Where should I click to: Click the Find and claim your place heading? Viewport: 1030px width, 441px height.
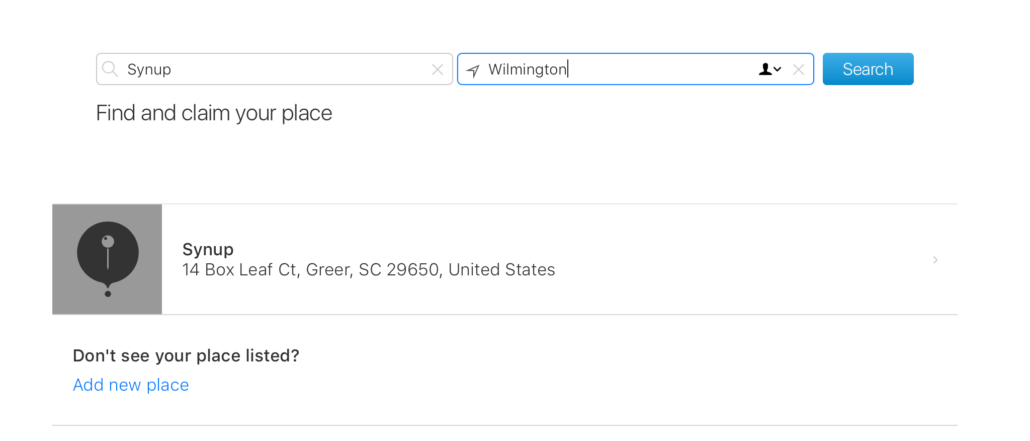pos(214,113)
